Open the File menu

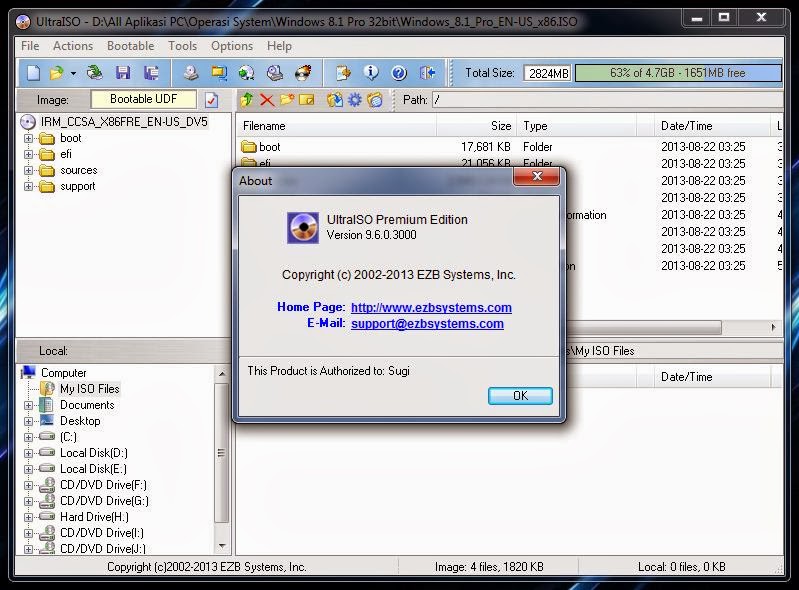(x=30, y=46)
